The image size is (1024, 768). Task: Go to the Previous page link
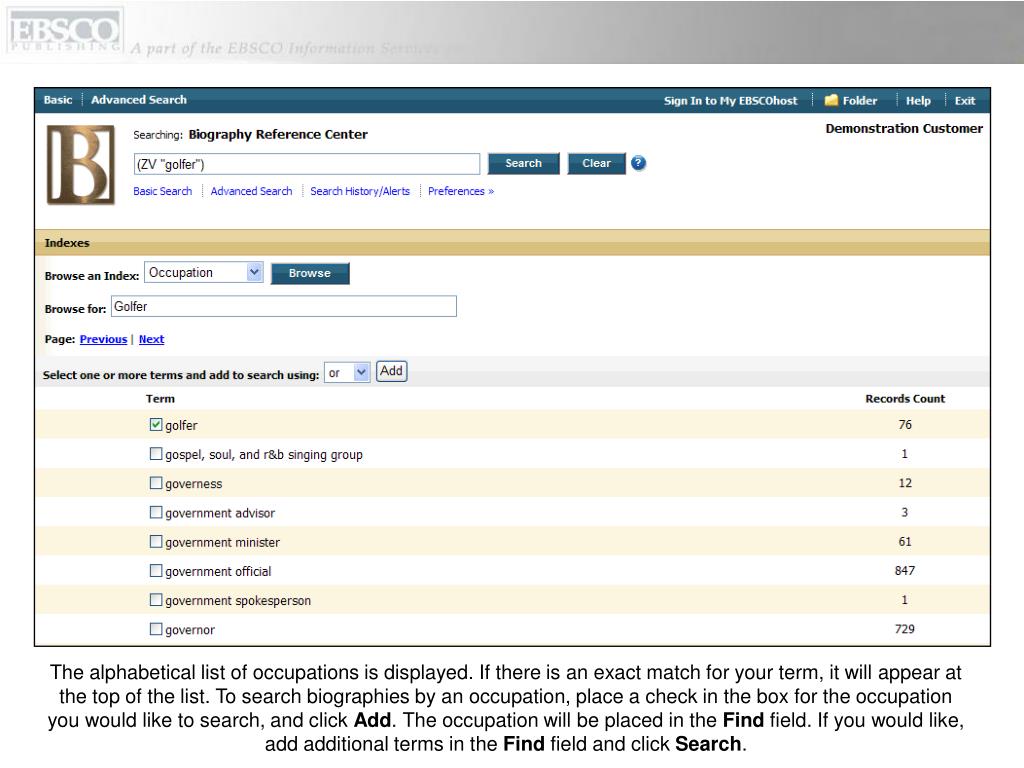point(103,340)
